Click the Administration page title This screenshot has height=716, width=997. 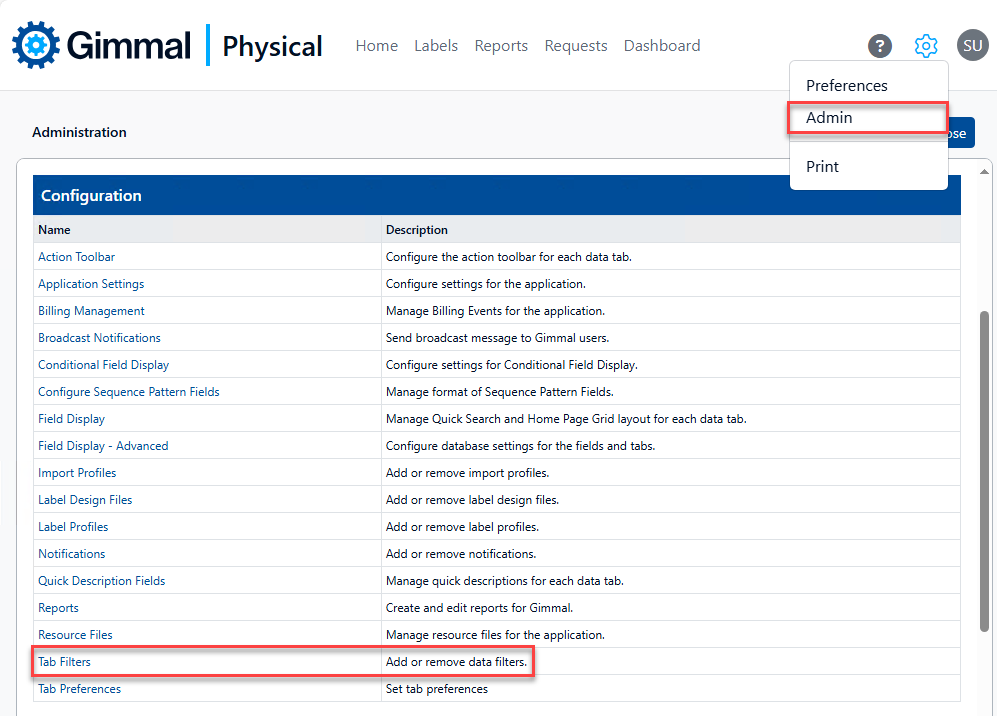click(79, 132)
